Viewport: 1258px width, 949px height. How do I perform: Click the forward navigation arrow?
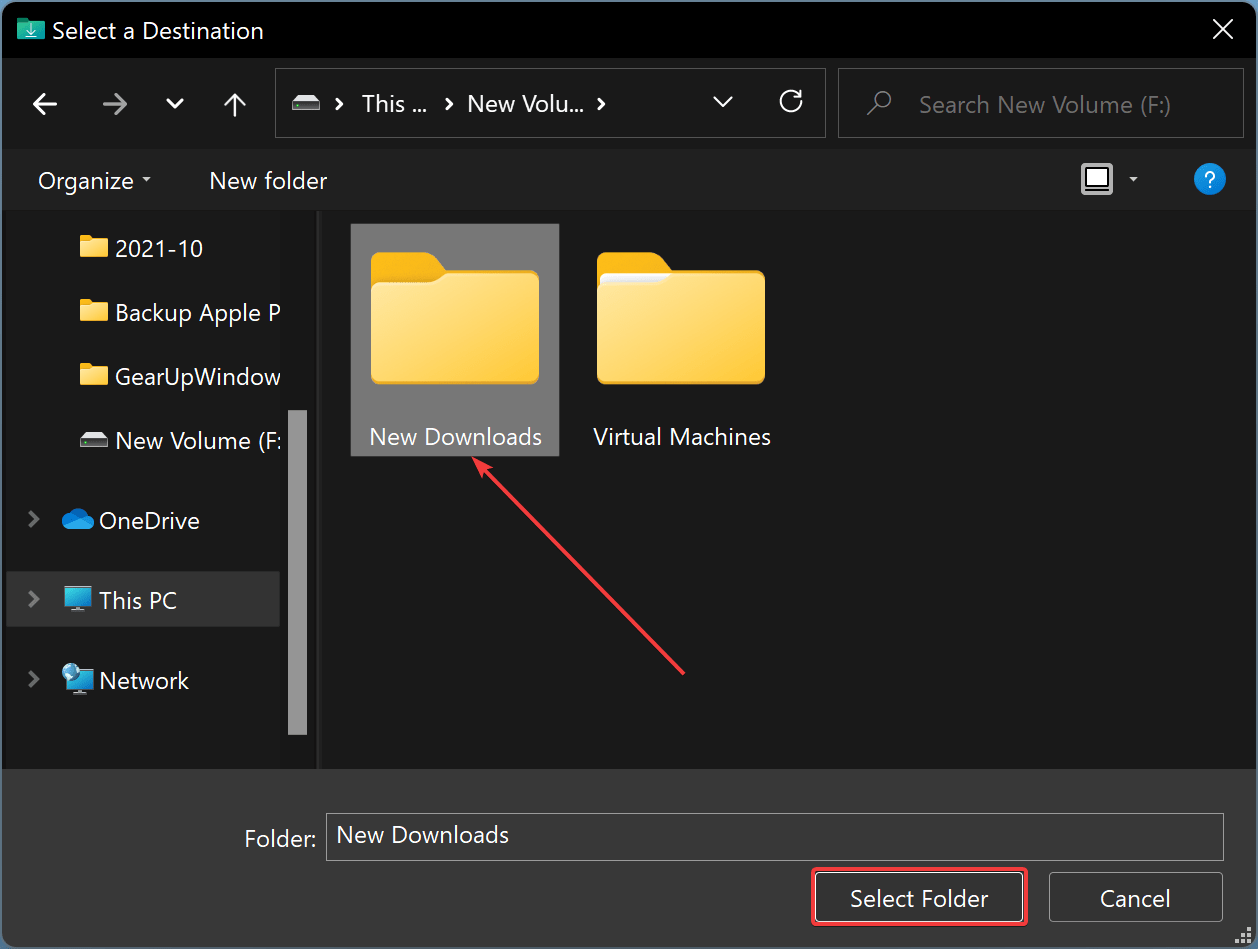pos(114,103)
